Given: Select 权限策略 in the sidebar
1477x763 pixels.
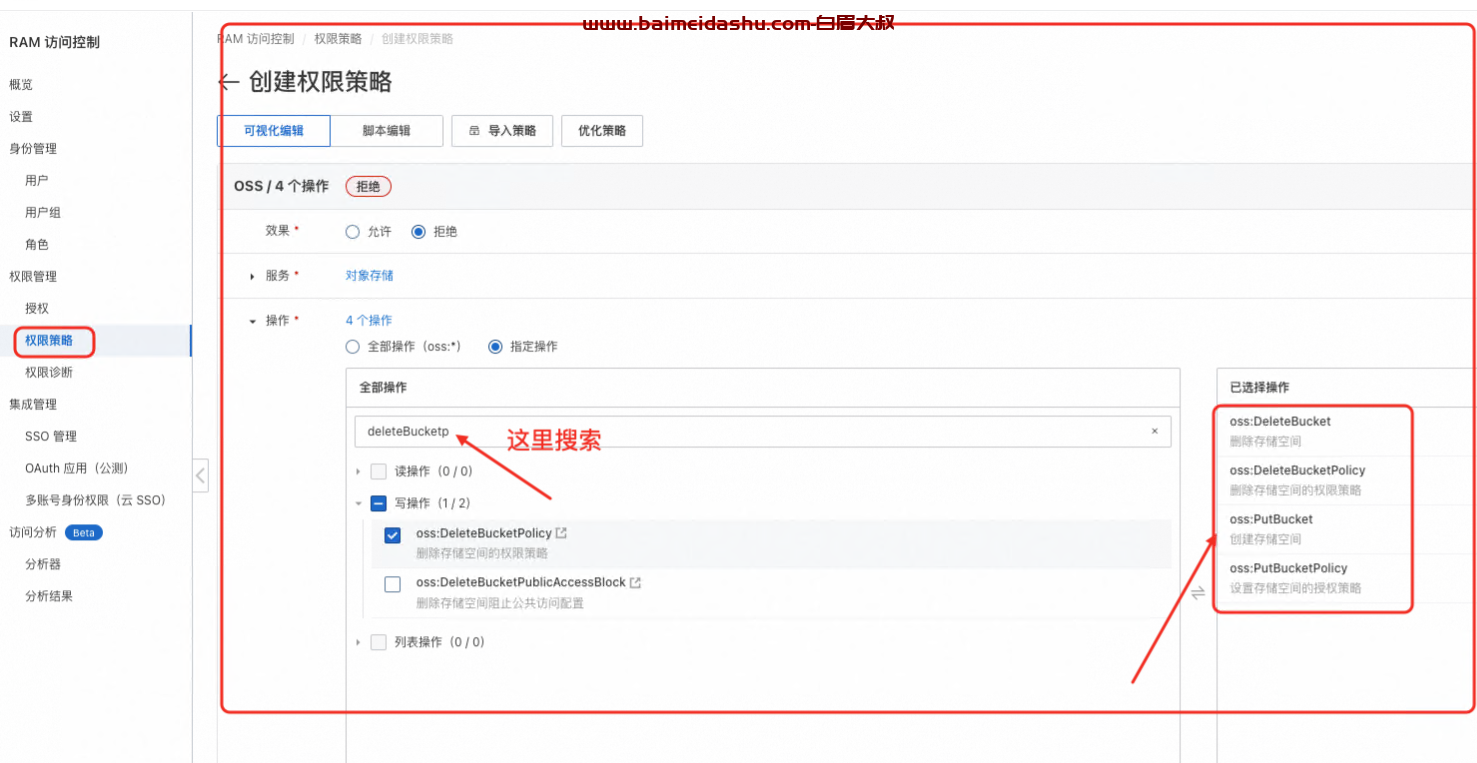Looking at the screenshot, I should tap(49, 340).
